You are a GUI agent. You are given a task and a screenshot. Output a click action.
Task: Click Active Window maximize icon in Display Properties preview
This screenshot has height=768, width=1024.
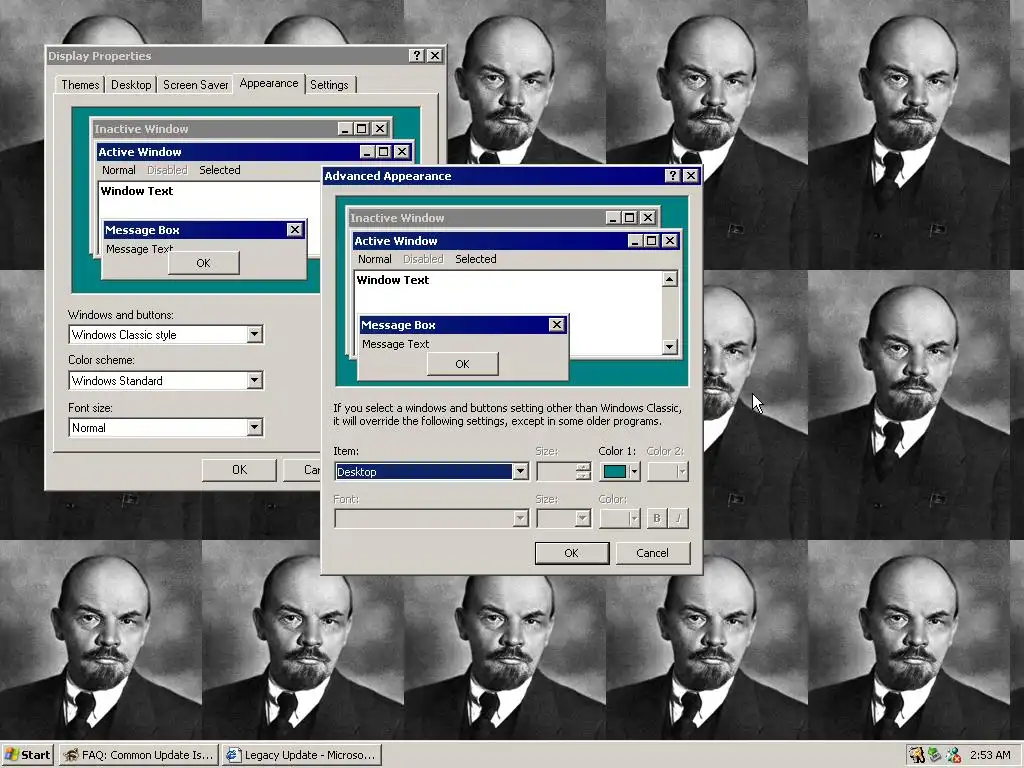point(383,152)
